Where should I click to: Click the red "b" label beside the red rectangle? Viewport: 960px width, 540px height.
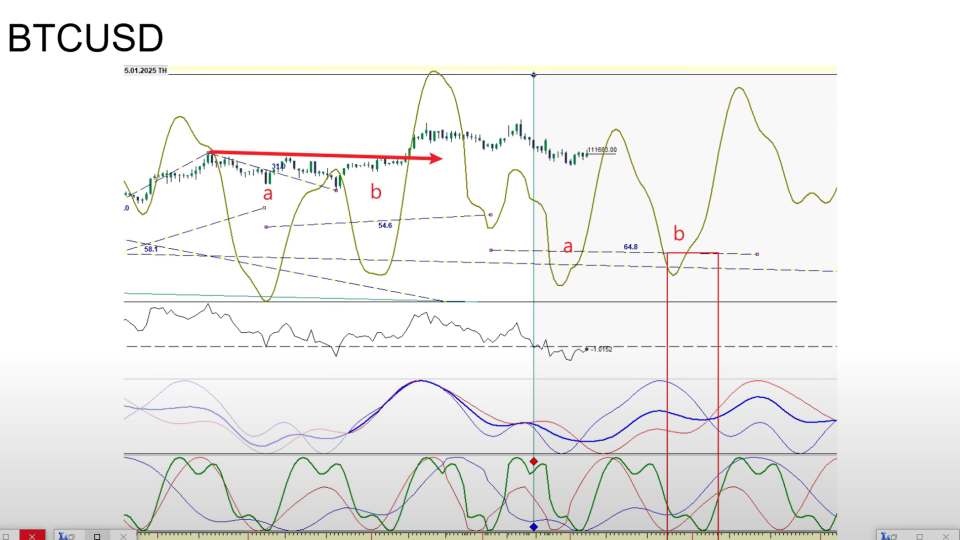coord(679,234)
